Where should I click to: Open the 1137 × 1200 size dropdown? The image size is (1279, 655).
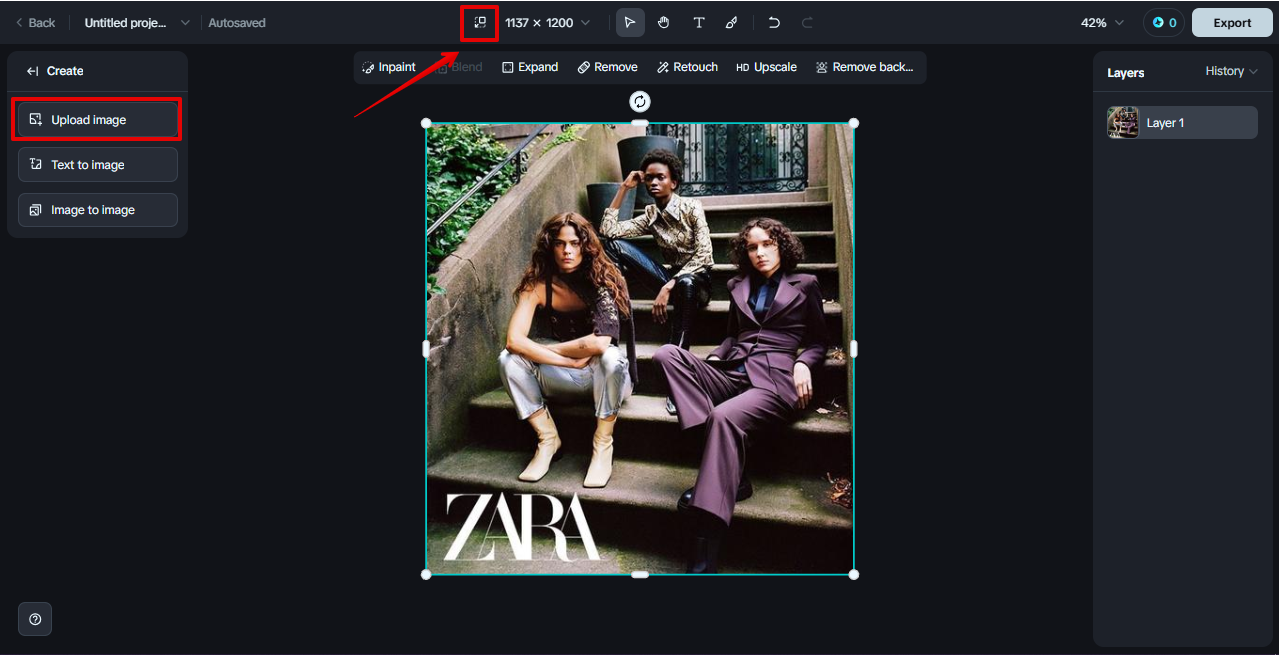click(547, 22)
